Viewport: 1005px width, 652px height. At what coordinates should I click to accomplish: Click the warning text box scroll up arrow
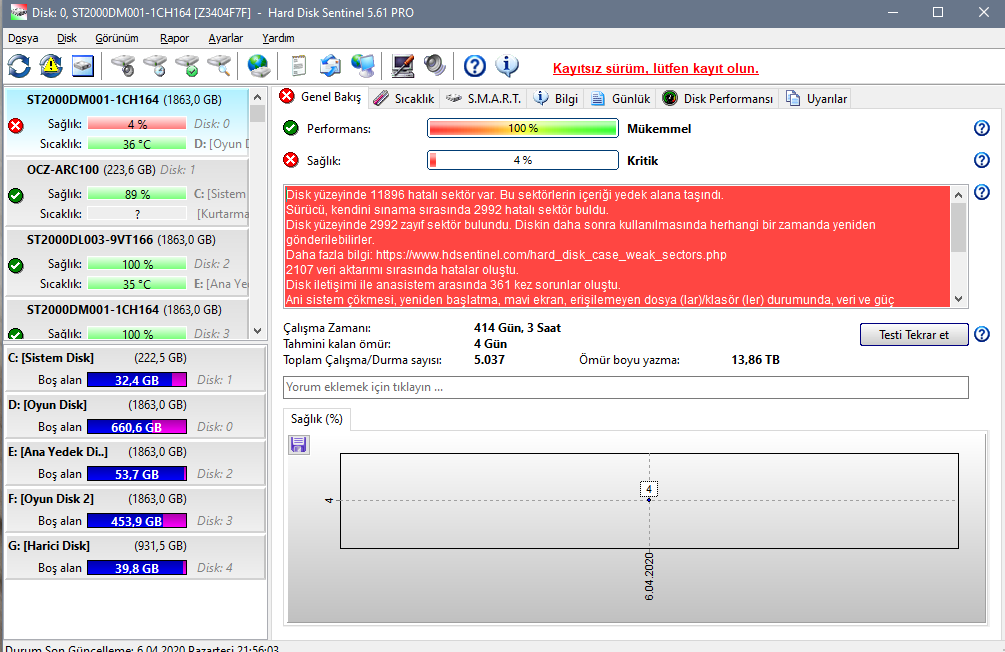click(959, 195)
